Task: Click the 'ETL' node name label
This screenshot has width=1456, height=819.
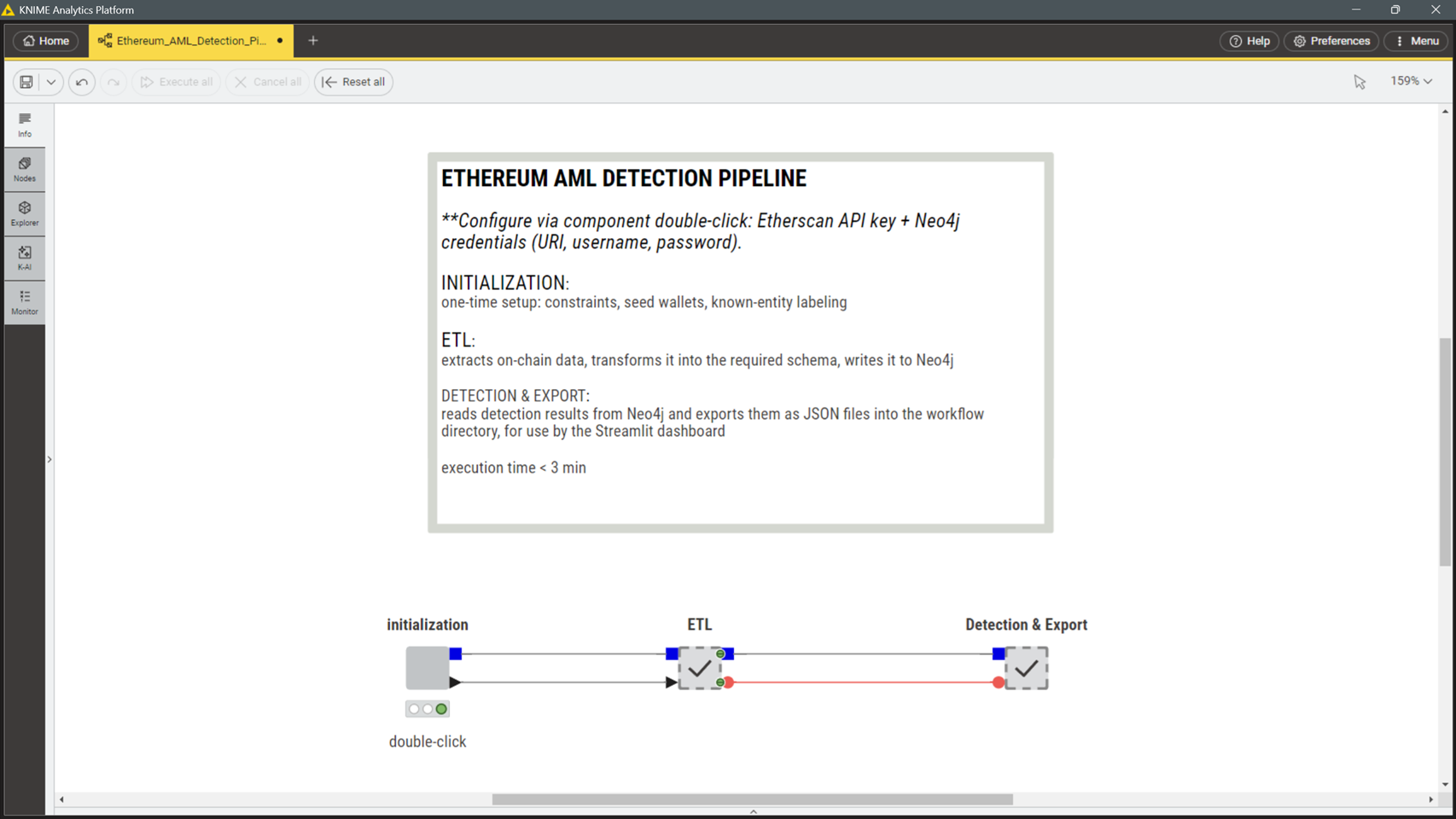Action: 700,624
